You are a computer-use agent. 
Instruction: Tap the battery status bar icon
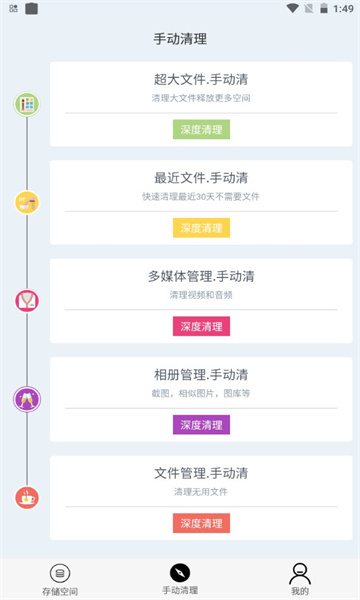click(x=324, y=8)
